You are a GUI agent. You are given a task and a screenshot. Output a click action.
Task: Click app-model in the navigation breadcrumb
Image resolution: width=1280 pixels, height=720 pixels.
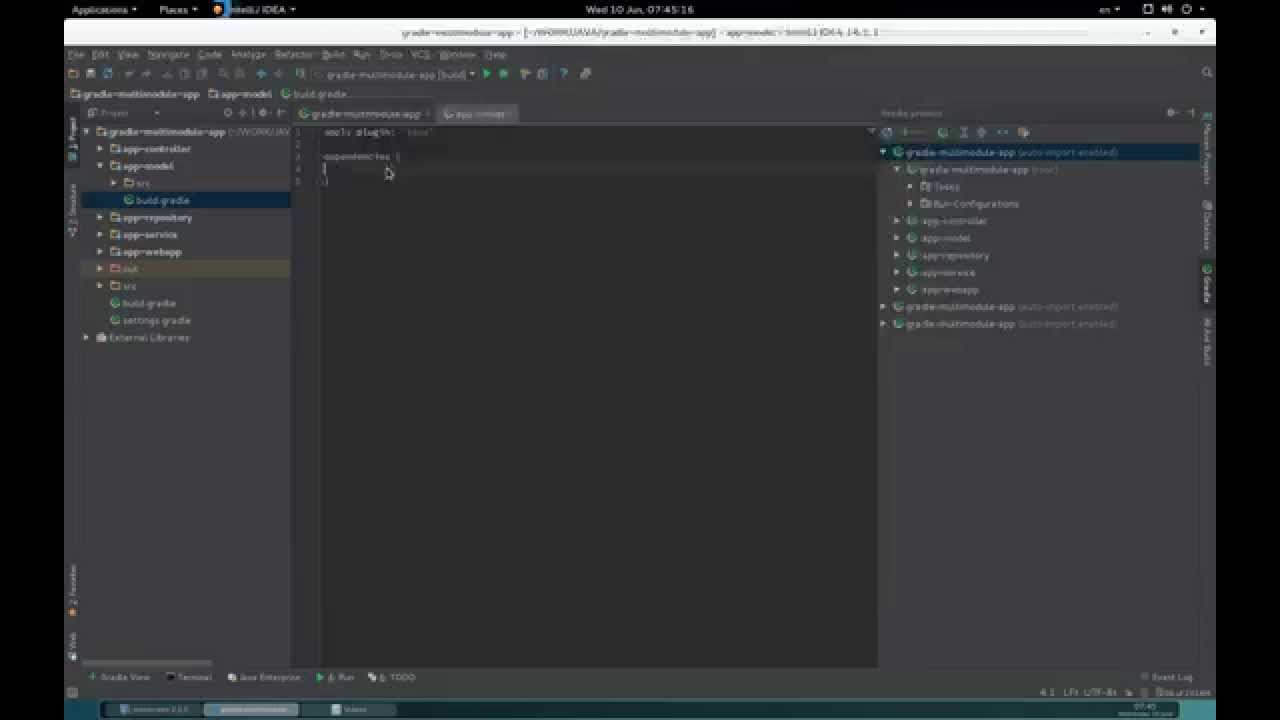coord(240,94)
